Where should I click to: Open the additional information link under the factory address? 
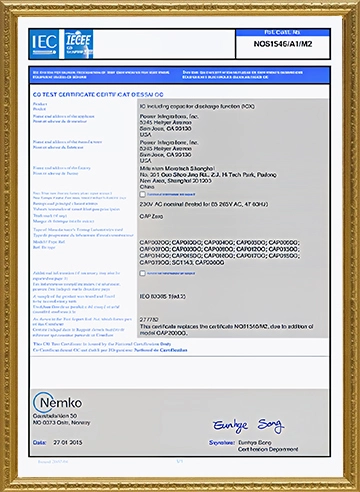pyautogui.click(x=171, y=194)
